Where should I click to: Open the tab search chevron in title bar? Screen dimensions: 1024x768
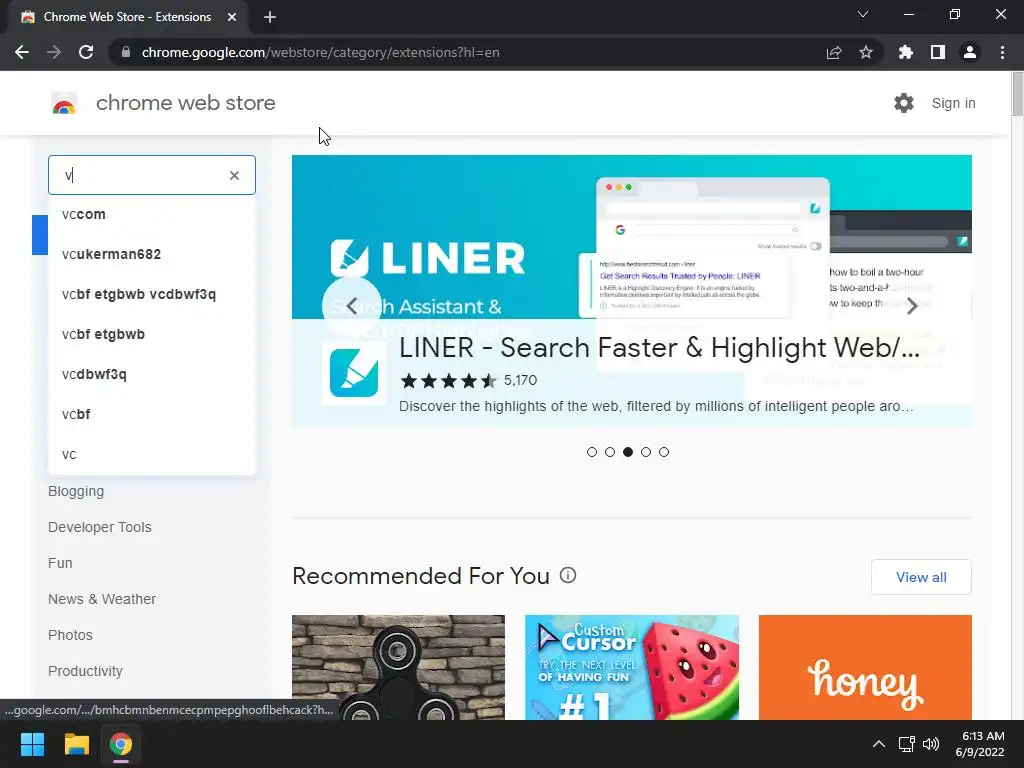click(x=863, y=14)
